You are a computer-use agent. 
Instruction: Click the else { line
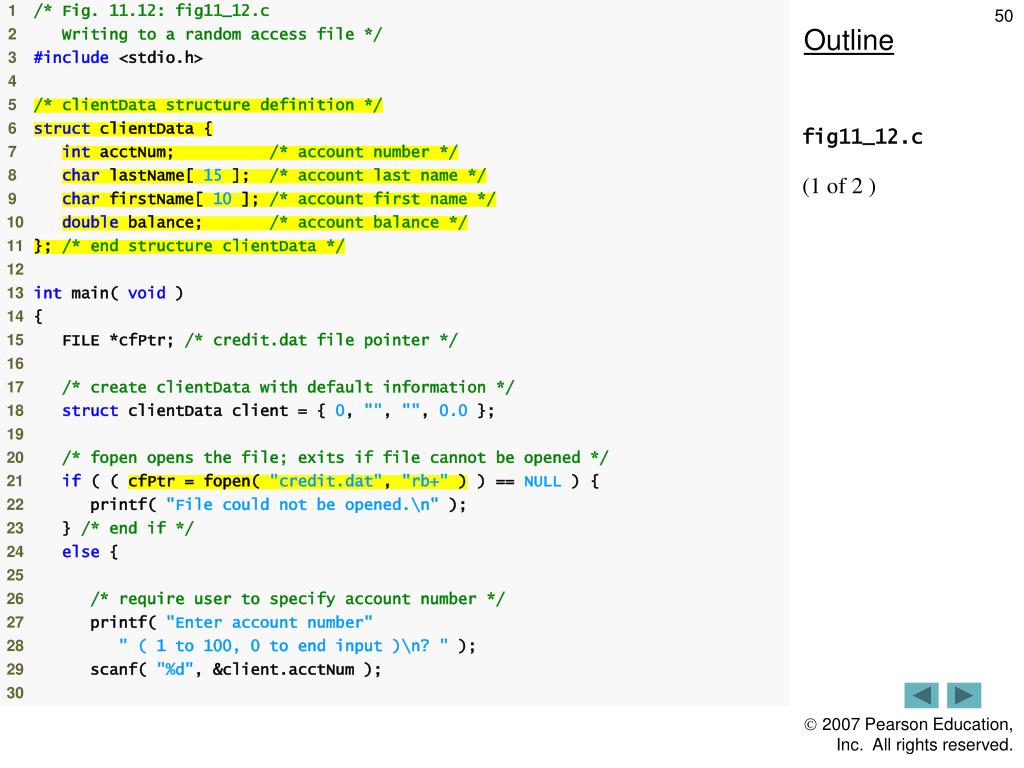click(x=90, y=551)
